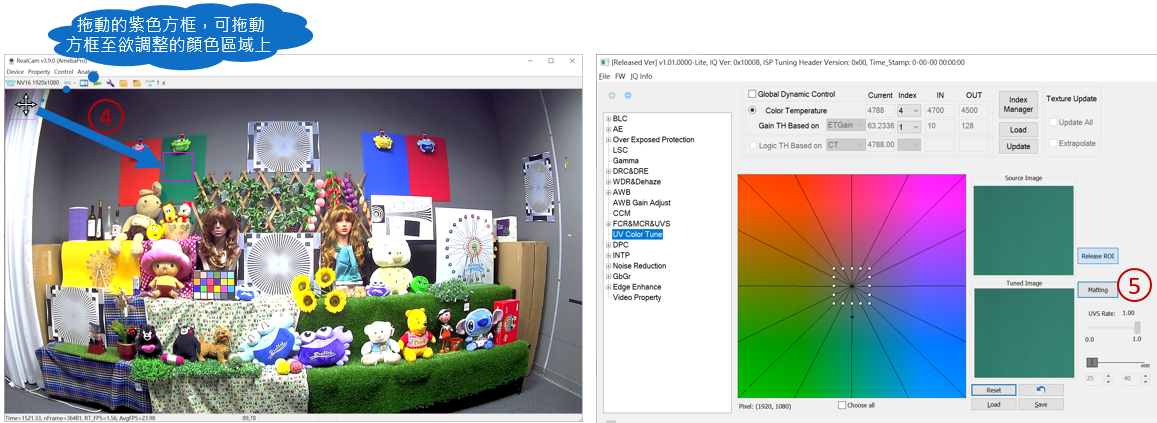Open the Color Temperature Index dropdown

[x=909, y=110]
